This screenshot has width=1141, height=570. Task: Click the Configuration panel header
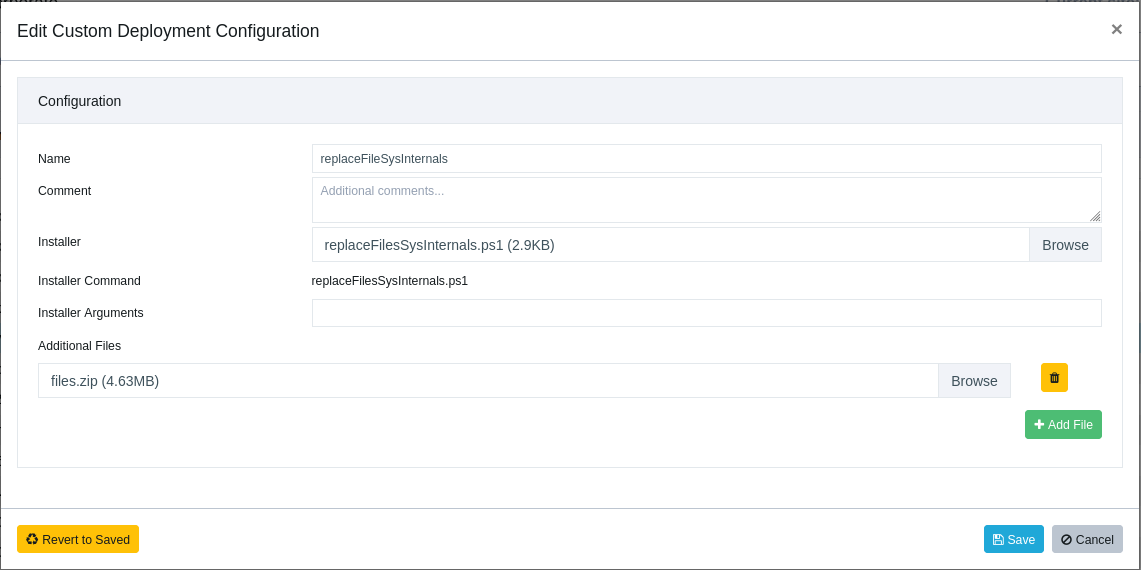click(570, 101)
